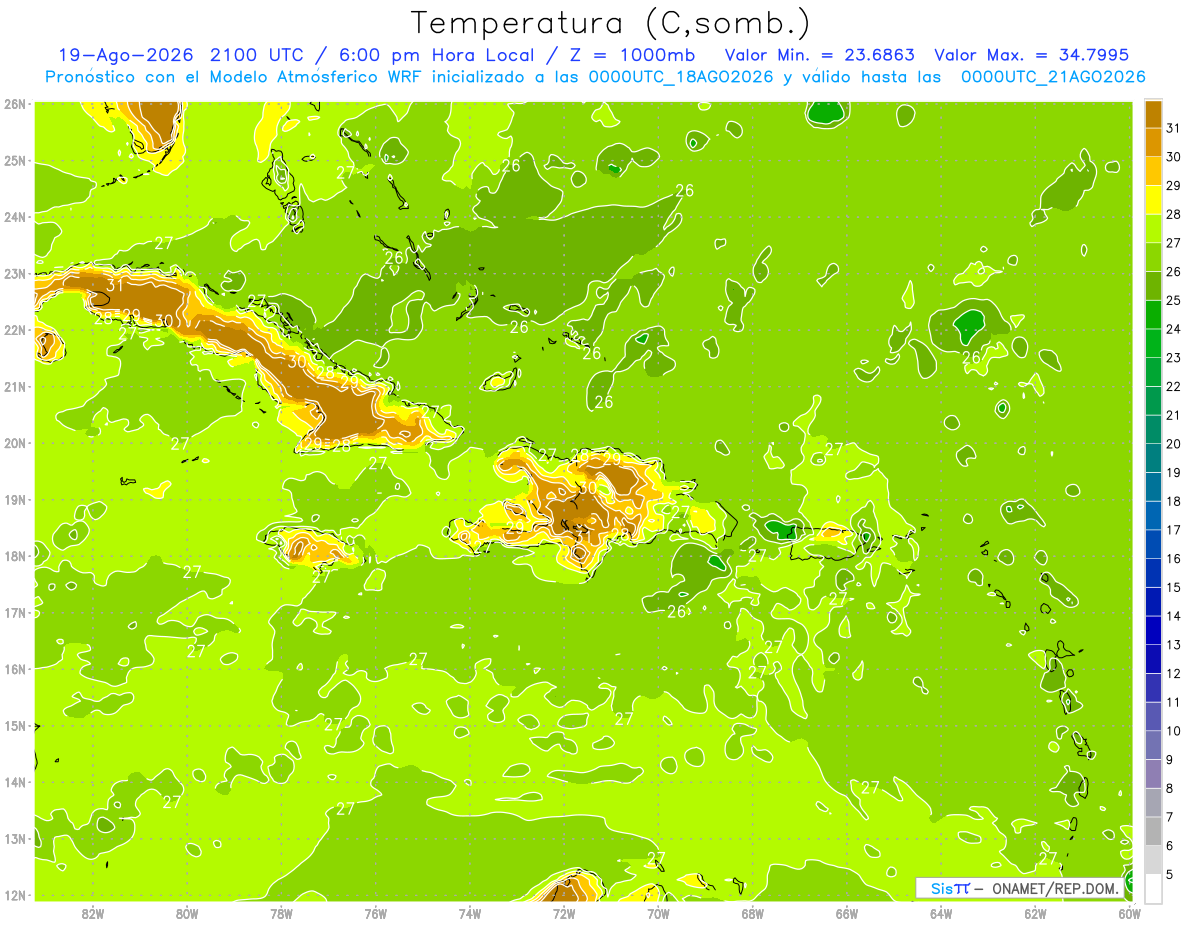Click "Valor Min. = 23.6863" text
Image resolution: width=1200 pixels, height=927 pixels.
(x=819, y=55)
